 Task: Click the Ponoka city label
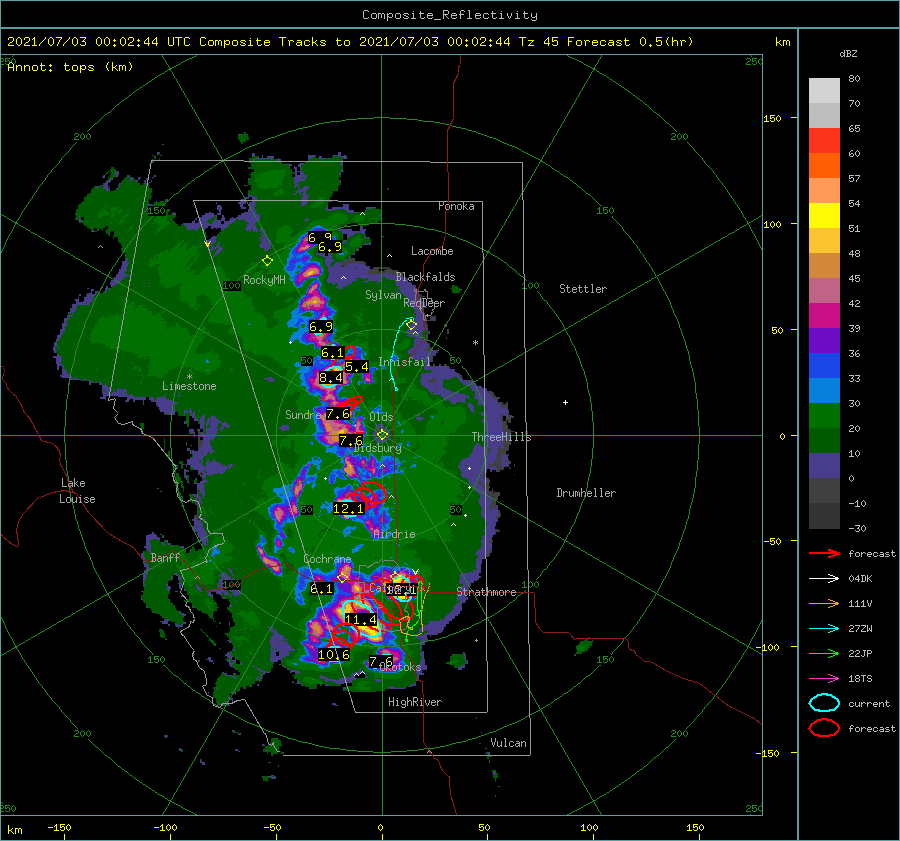(x=456, y=206)
